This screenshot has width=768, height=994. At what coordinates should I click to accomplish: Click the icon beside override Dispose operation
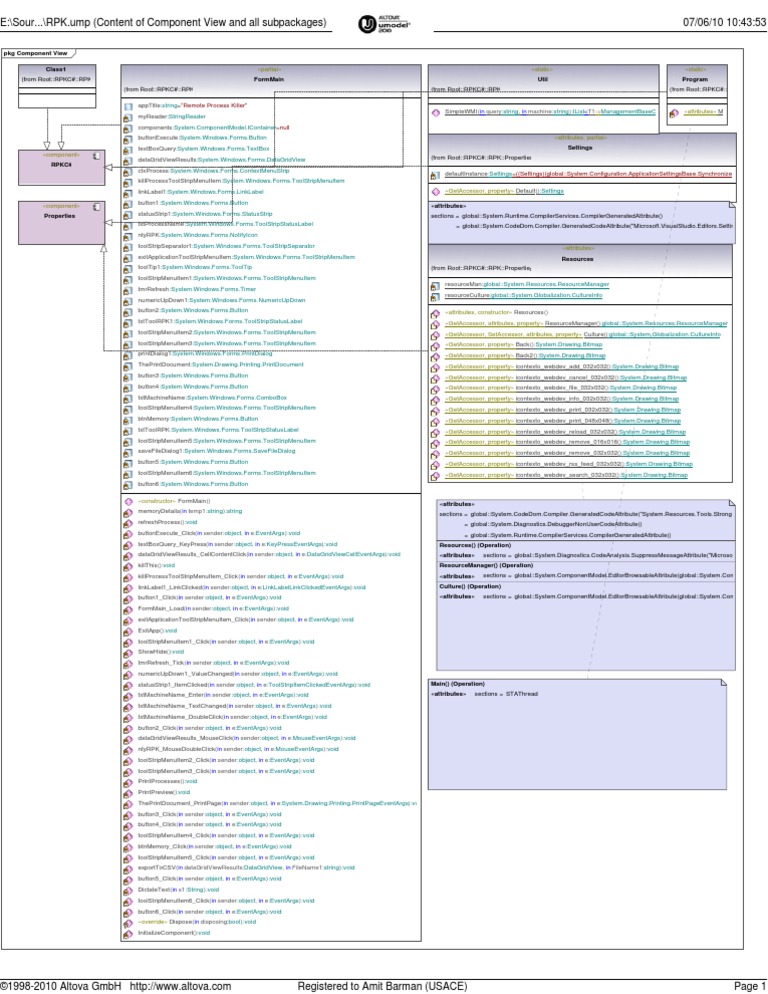[x=128, y=923]
